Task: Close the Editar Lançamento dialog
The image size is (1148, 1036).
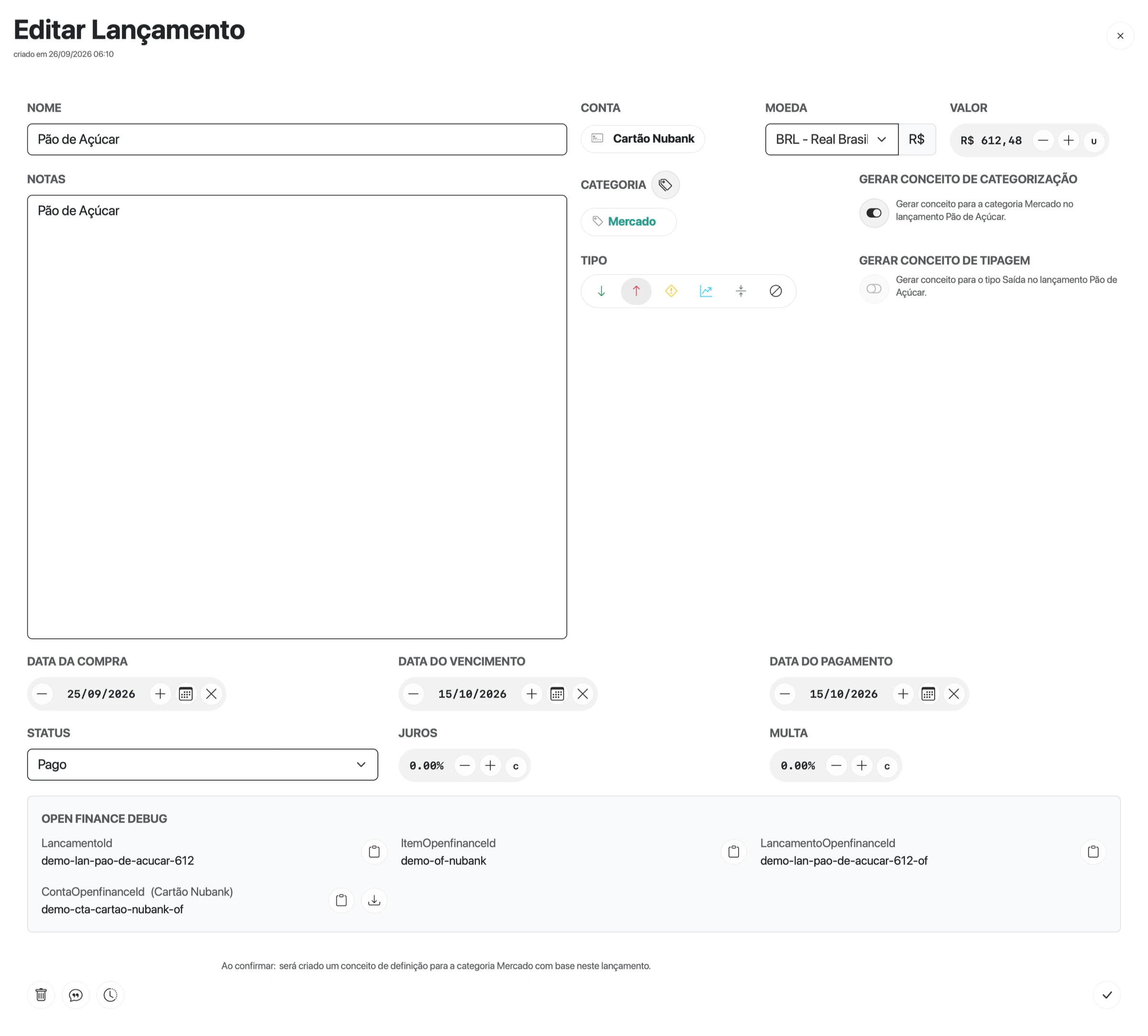Action: click(1120, 36)
